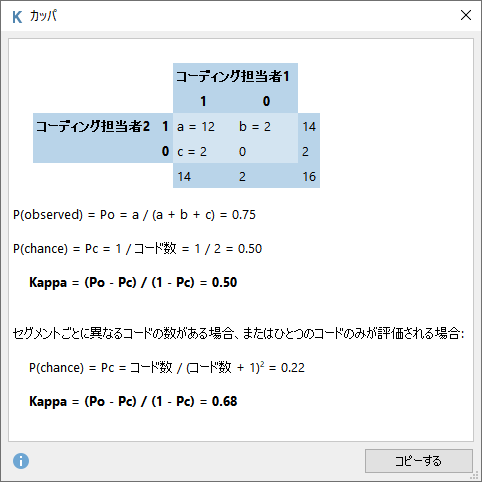Close the カッパ dialog window

tap(466, 15)
